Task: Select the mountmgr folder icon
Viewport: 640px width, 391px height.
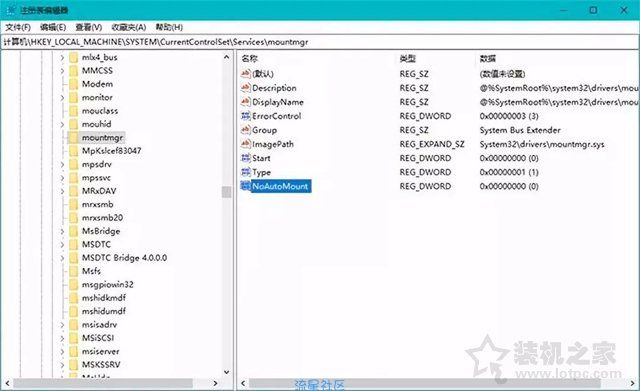Action: point(73,138)
